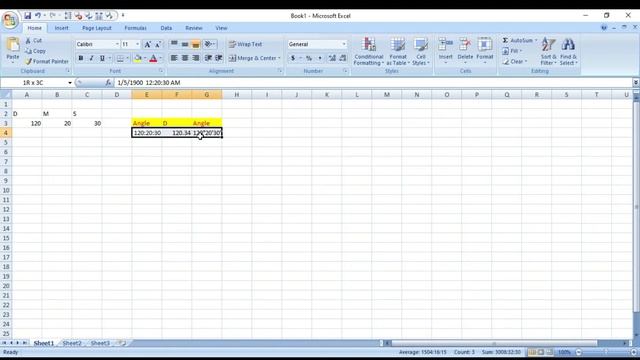Open the Name Box dropdown arrow
The height and width of the screenshot is (360, 640).
70,83
